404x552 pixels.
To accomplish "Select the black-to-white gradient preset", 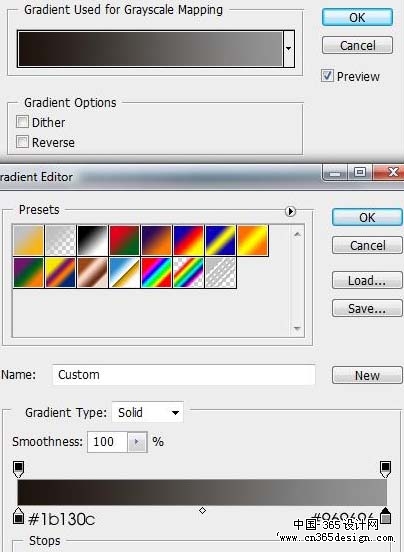I will 92,240.
